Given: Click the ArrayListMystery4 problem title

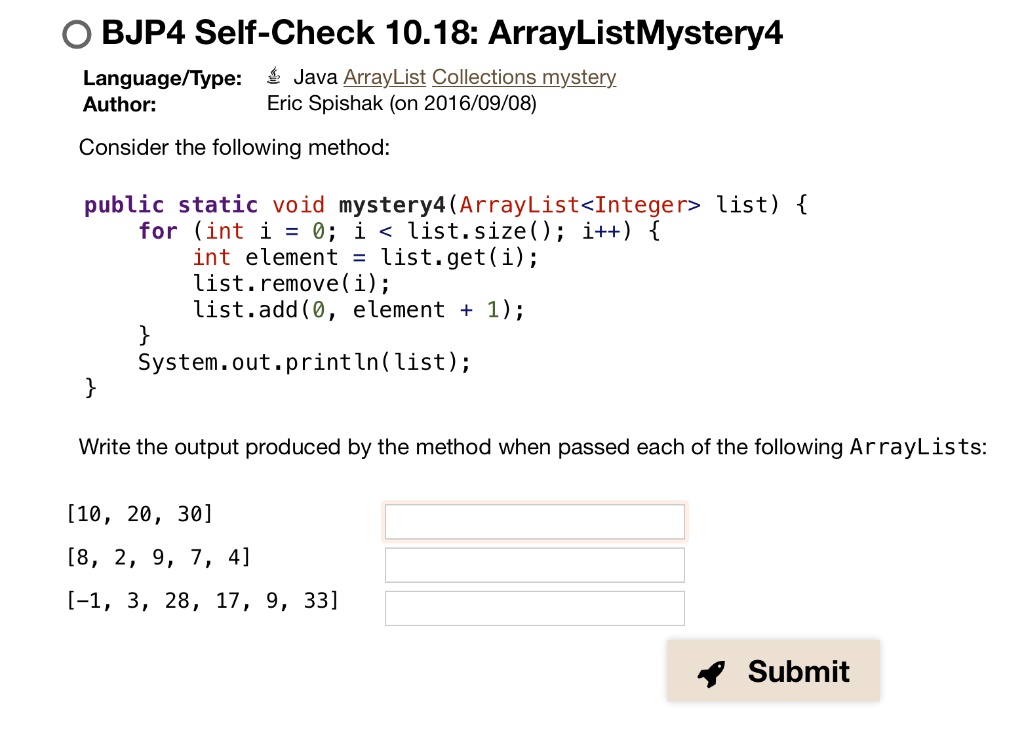Looking at the screenshot, I should (442, 34).
